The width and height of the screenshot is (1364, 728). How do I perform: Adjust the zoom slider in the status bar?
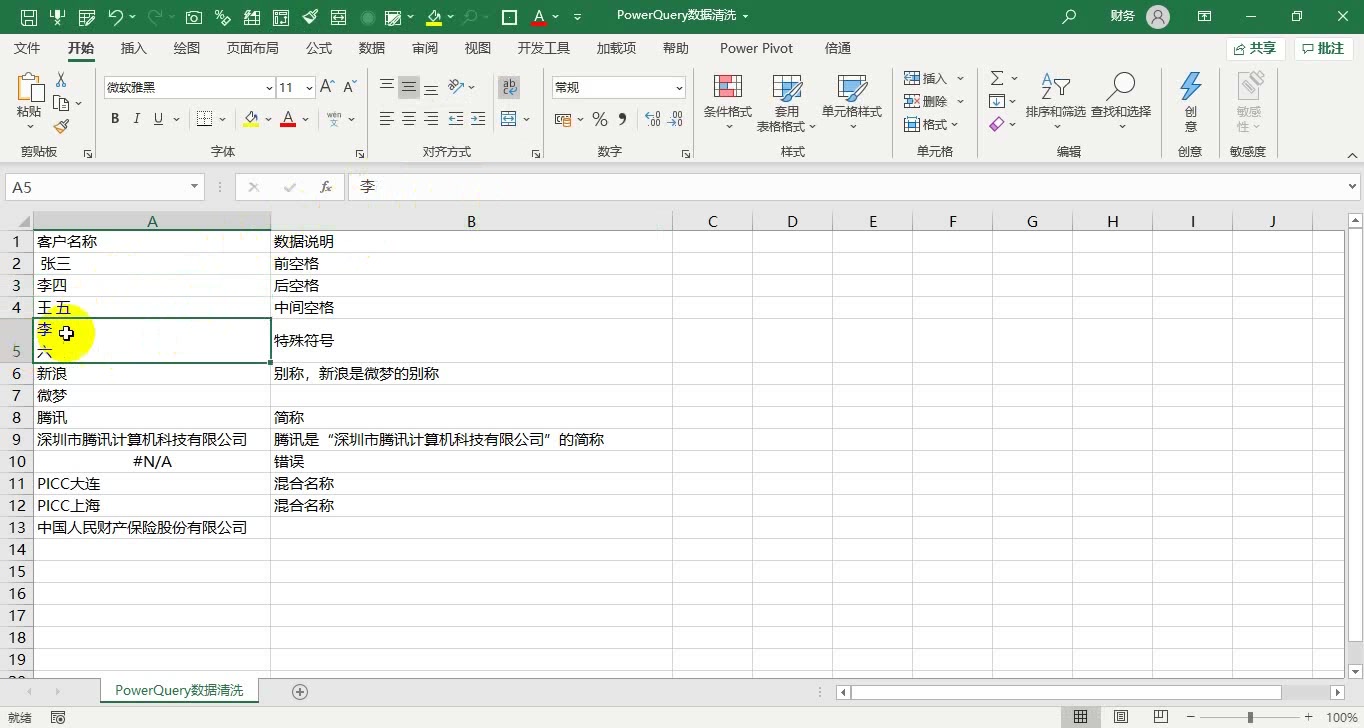pyautogui.click(x=1250, y=717)
